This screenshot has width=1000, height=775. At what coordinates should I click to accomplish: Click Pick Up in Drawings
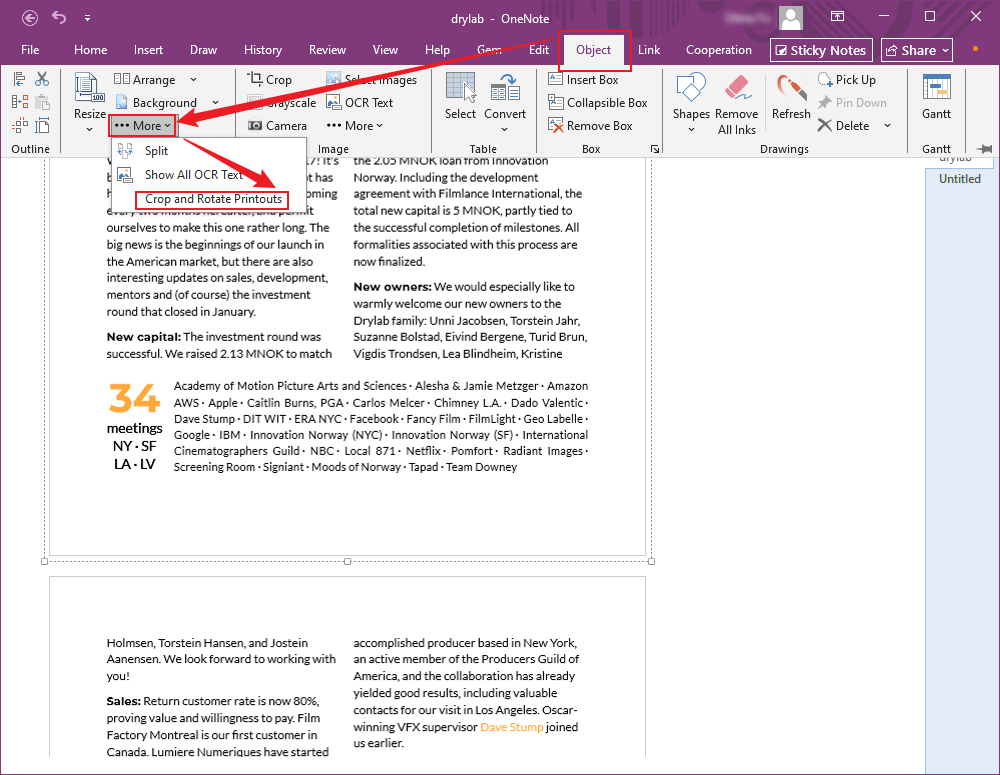848,79
